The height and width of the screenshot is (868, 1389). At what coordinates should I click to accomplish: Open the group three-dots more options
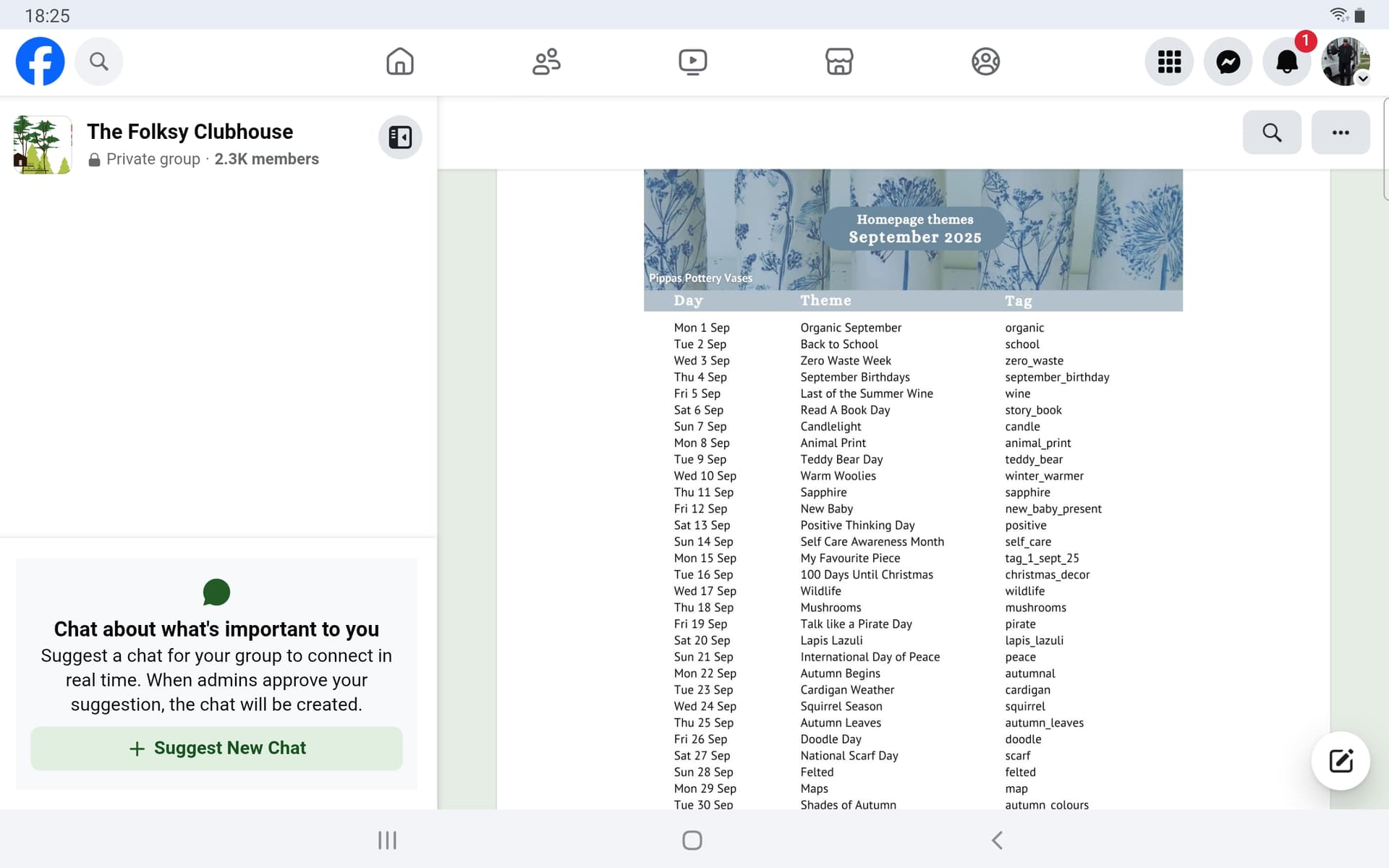point(1340,132)
